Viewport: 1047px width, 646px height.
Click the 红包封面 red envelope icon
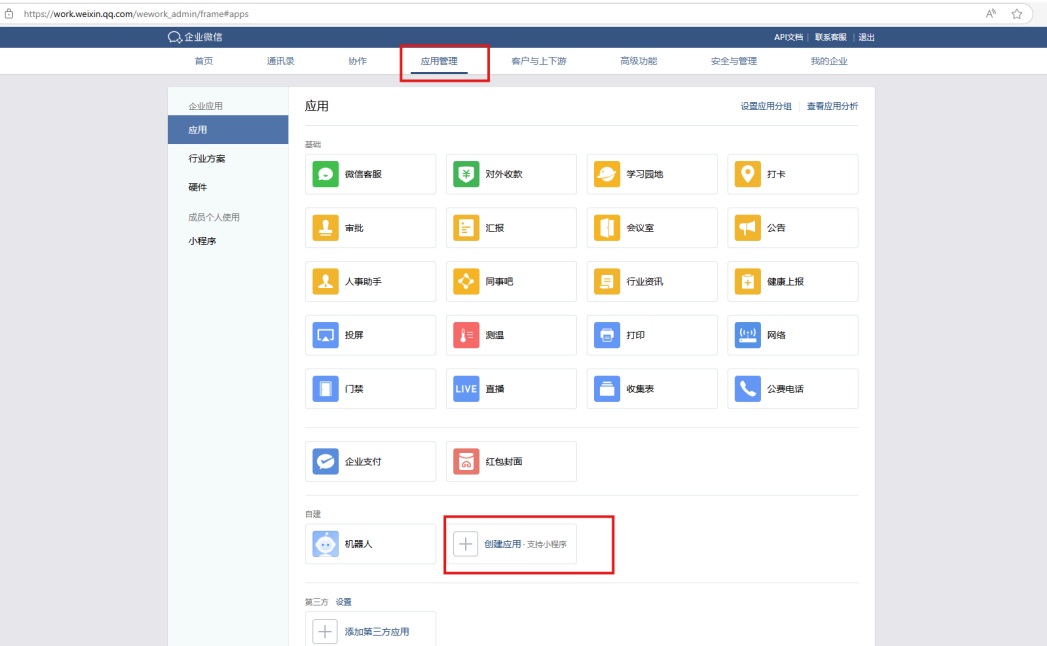pos(466,462)
